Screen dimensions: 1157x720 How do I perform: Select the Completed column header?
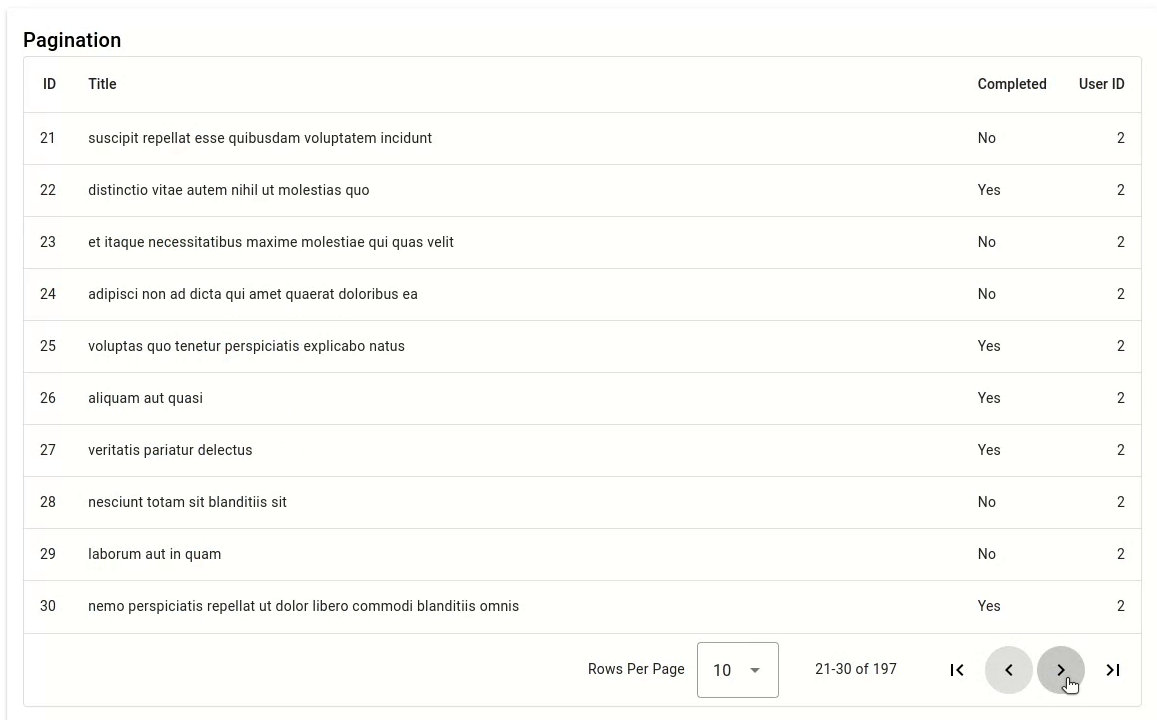point(1012,84)
